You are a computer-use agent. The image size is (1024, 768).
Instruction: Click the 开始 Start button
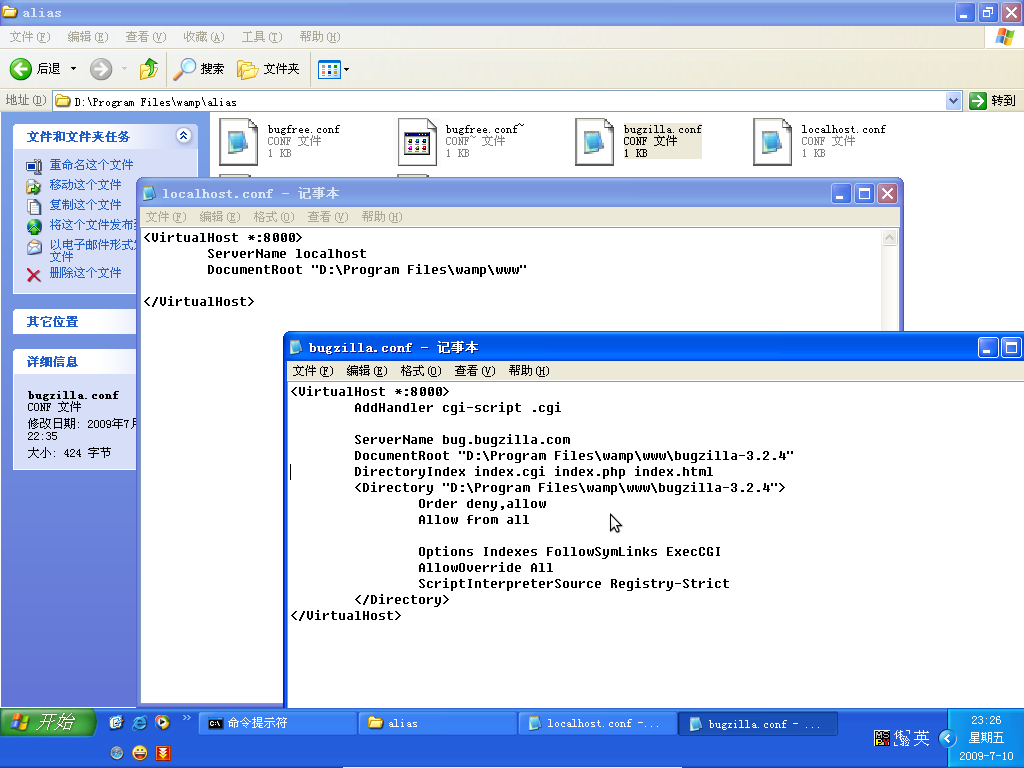[48, 722]
